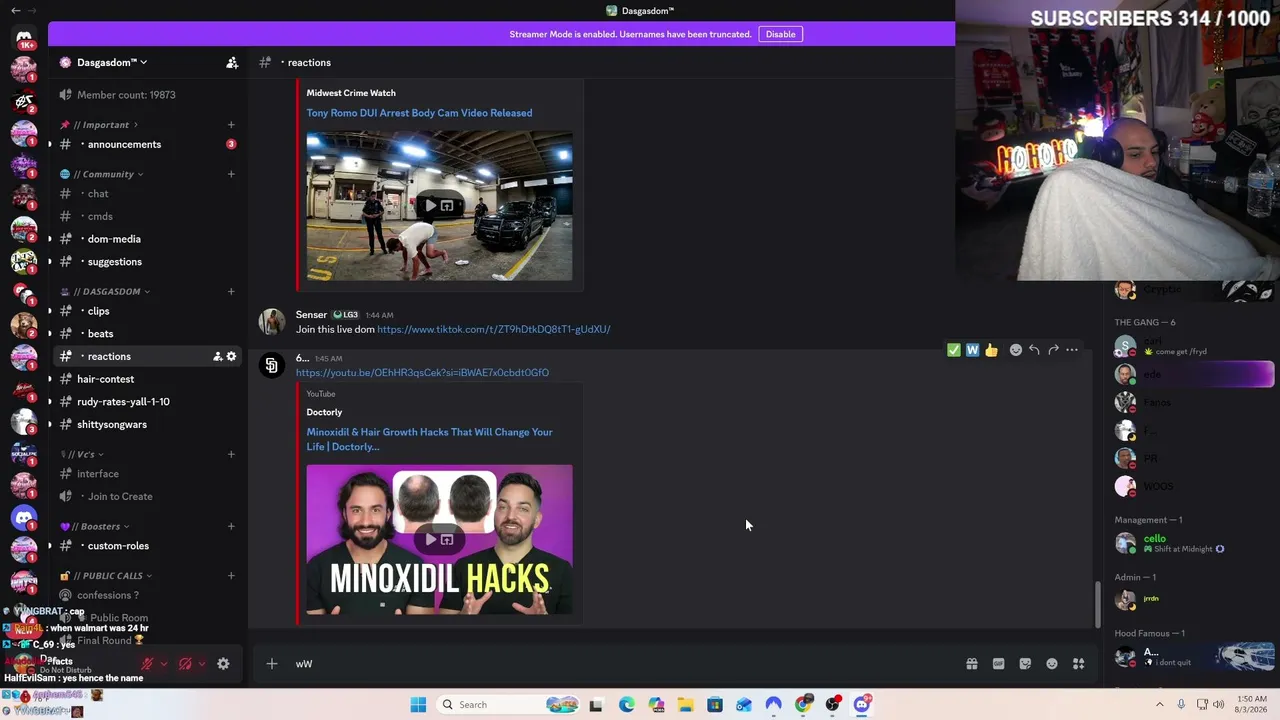This screenshot has width=1280, height=720.
Task: Open Microsoft Edge from the taskbar
Action: [626, 704]
